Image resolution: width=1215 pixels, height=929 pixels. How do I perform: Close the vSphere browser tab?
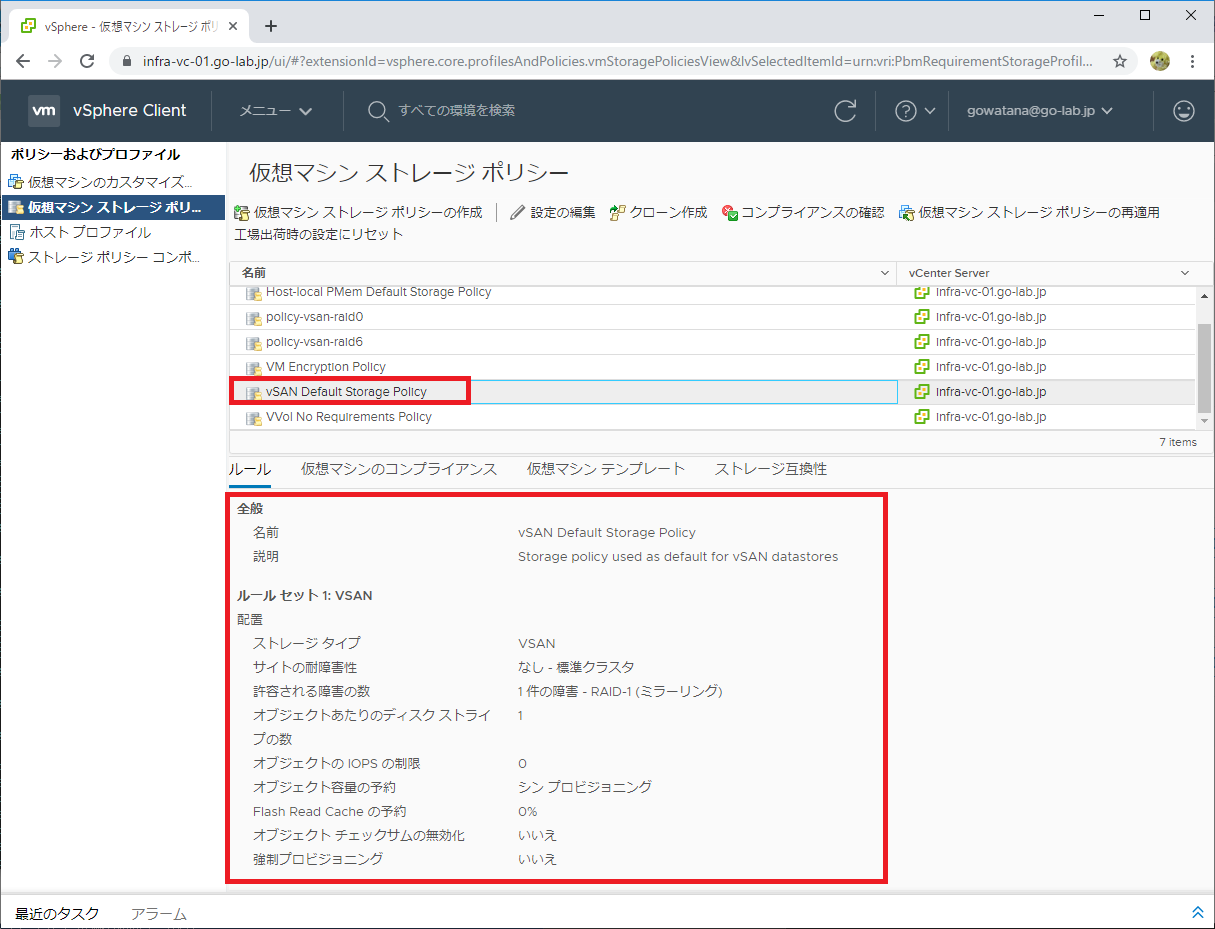click(x=231, y=26)
